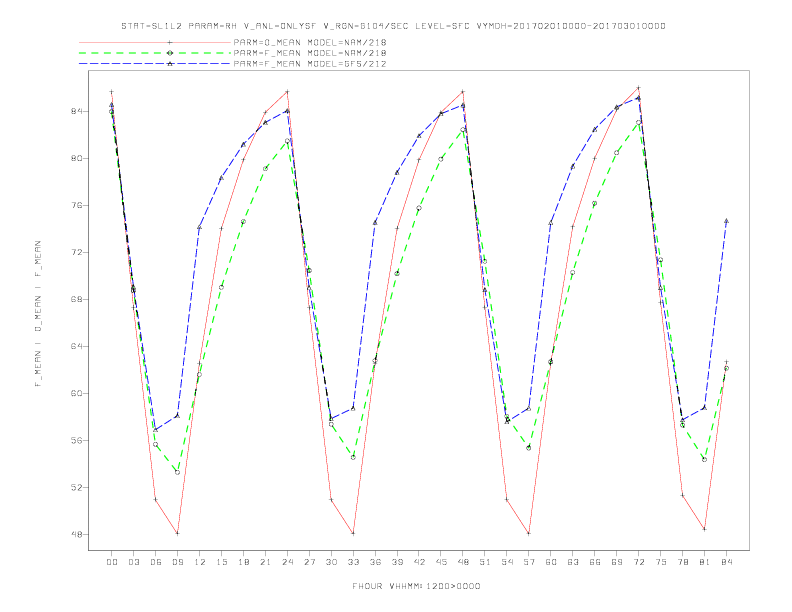Click the blue GFS triangle marker at hour 84

pyautogui.click(x=726, y=221)
